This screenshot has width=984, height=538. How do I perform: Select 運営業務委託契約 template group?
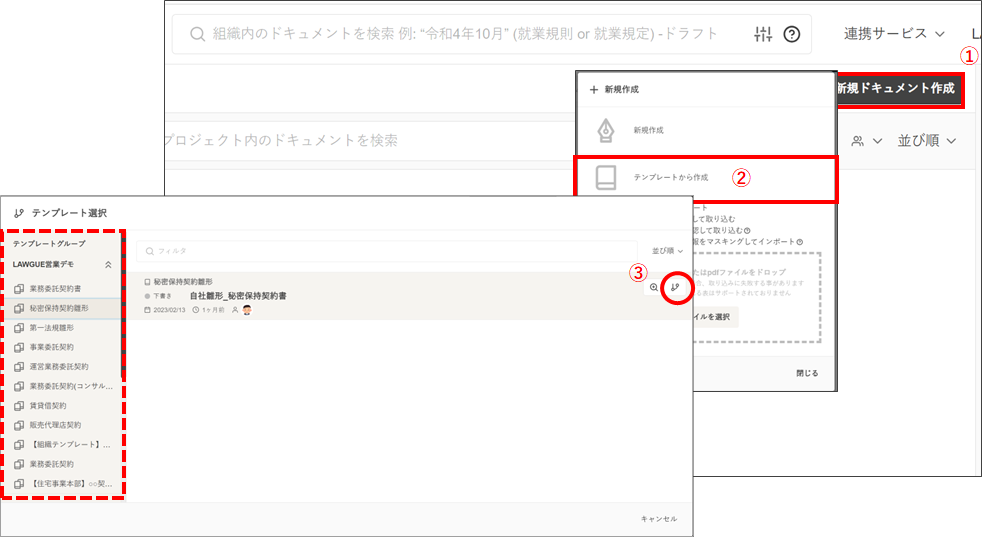(62, 367)
